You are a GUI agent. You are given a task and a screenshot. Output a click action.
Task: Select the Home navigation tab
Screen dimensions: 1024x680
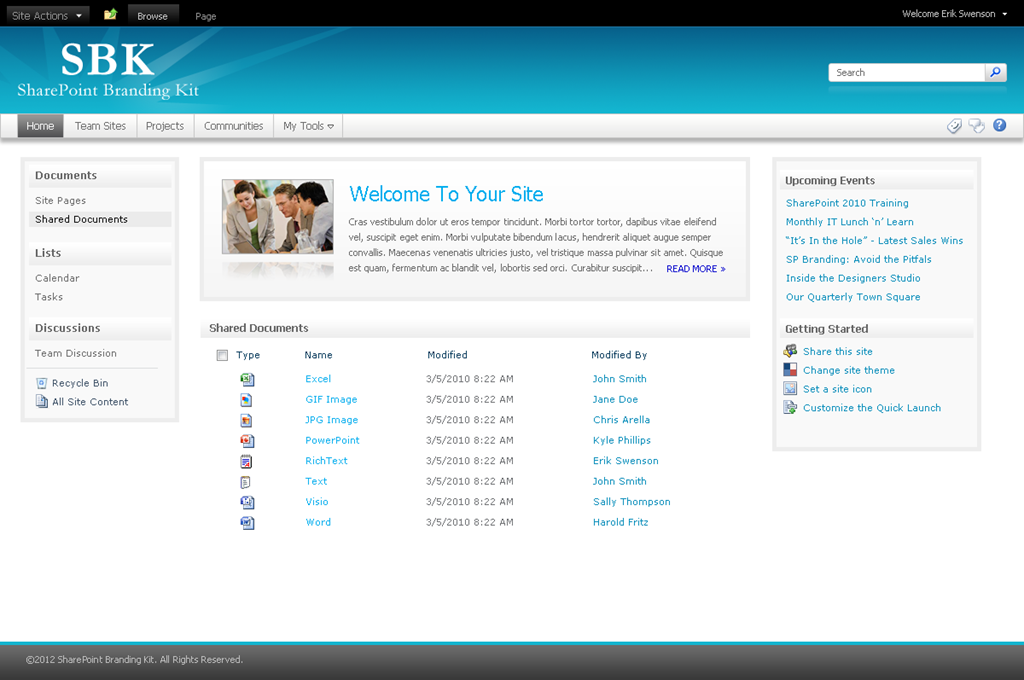click(x=40, y=126)
